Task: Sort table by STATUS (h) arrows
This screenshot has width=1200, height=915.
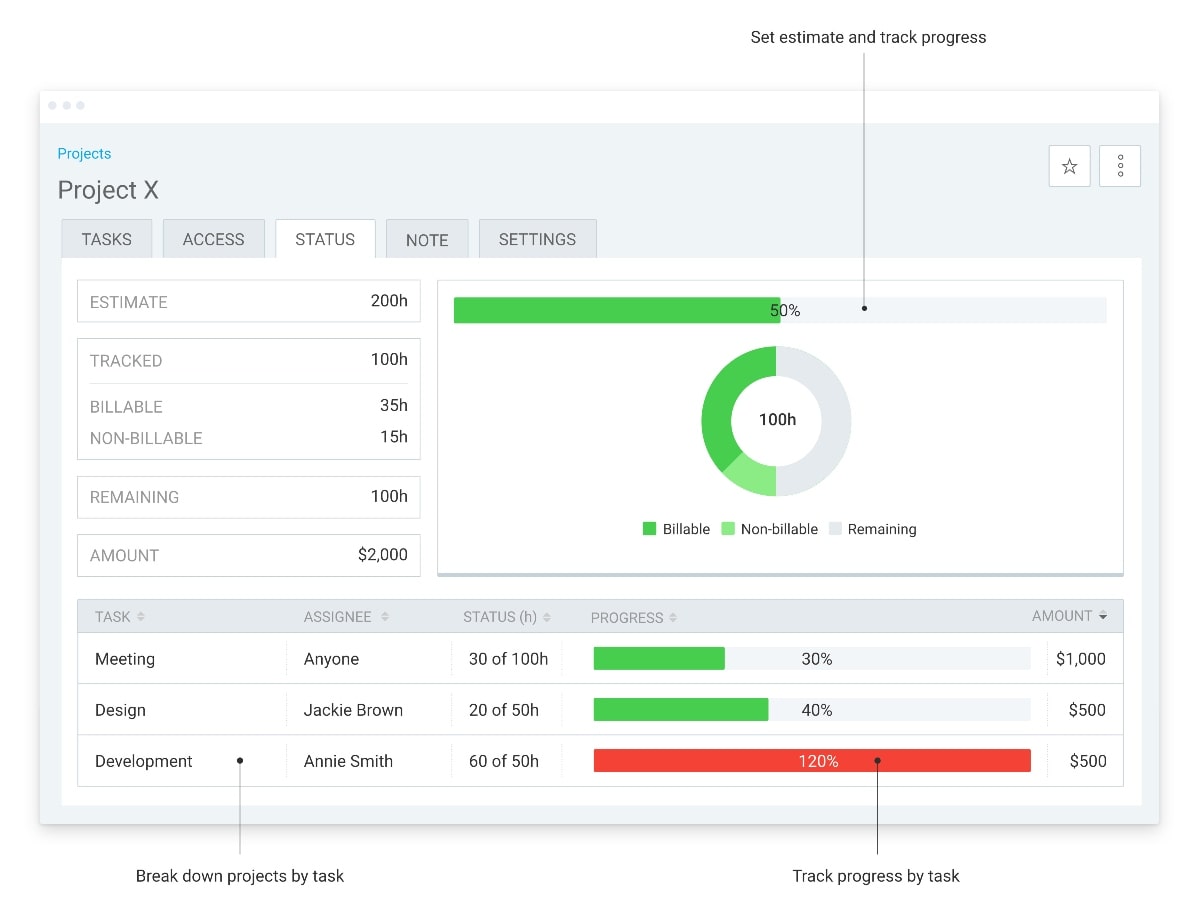Action: point(547,617)
